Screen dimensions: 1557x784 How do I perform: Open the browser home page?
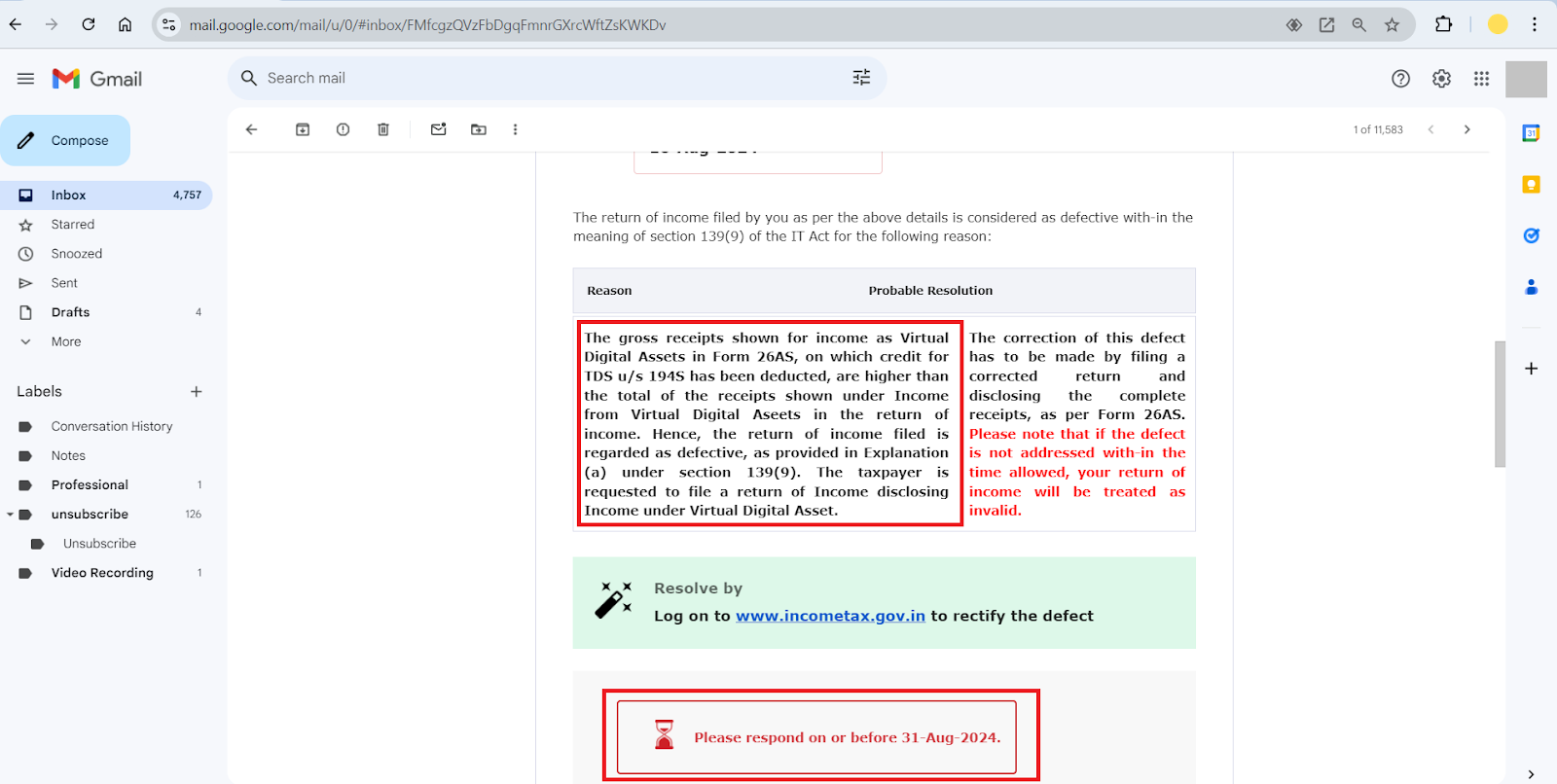126,24
